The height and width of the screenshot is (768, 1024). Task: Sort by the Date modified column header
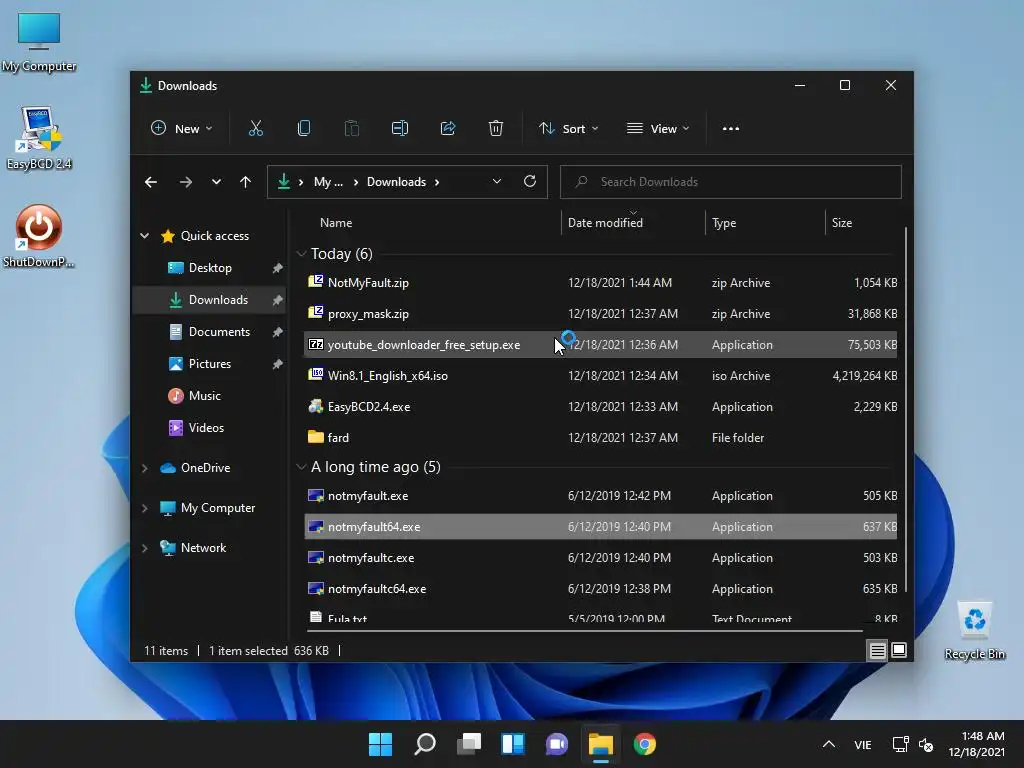[633, 223]
